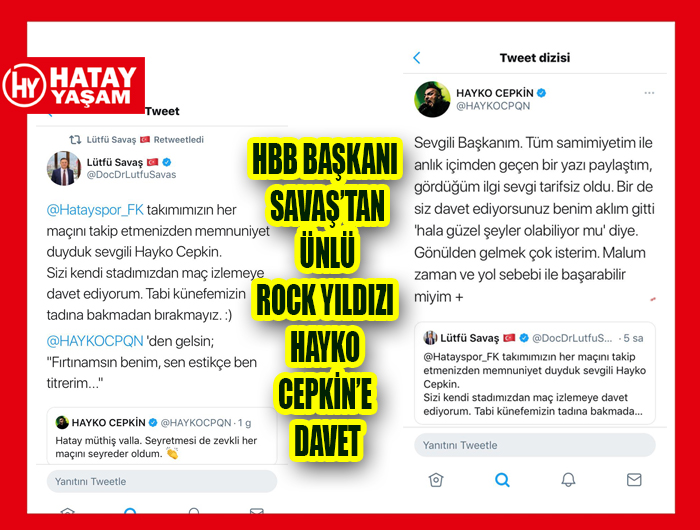Open quoted Lütfü Savaş tweet card
The height and width of the screenshot is (530, 700).
(535, 373)
